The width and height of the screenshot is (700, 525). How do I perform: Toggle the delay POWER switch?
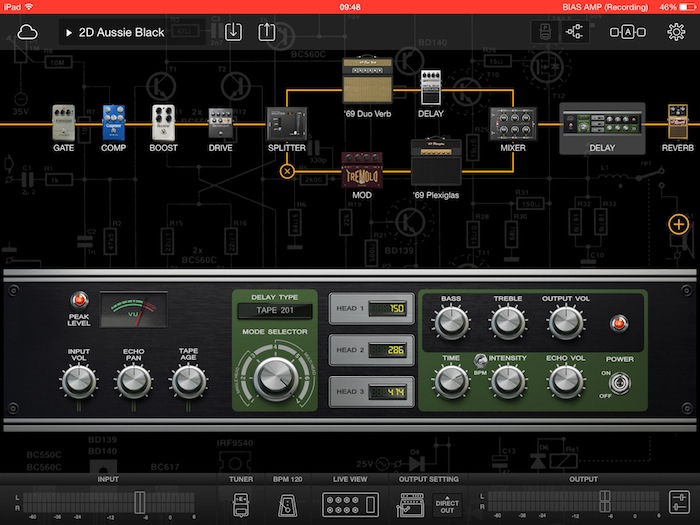click(619, 384)
